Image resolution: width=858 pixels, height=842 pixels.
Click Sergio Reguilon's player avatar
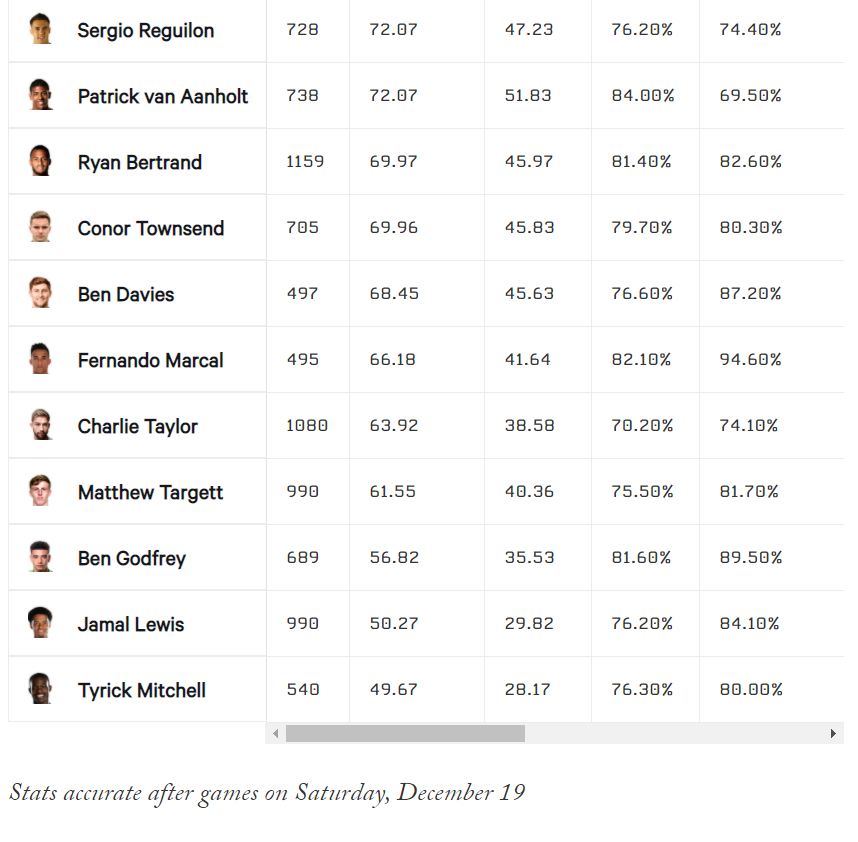pyautogui.click(x=41, y=30)
